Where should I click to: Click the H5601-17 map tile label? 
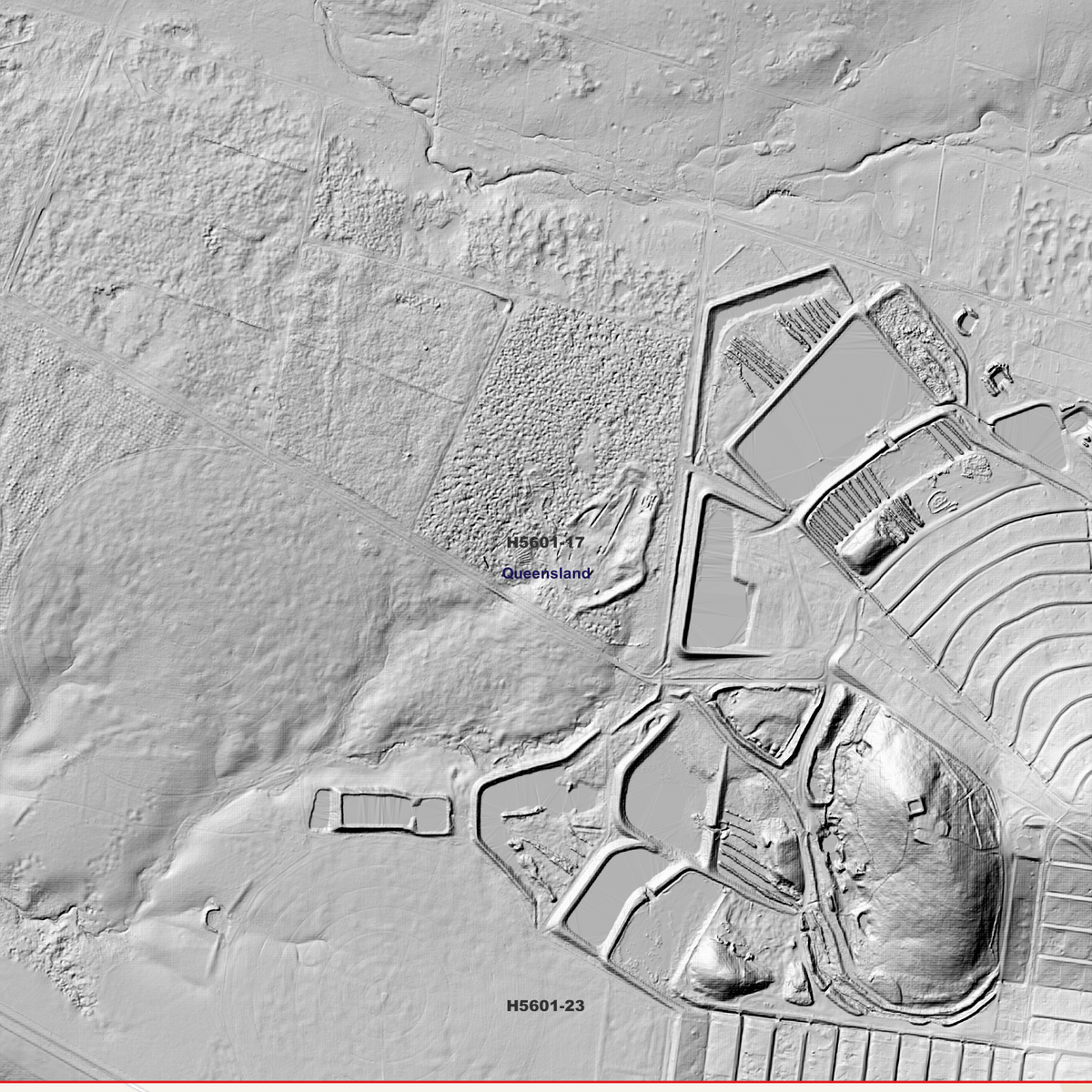pyautogui.click(x=545, y=542)
